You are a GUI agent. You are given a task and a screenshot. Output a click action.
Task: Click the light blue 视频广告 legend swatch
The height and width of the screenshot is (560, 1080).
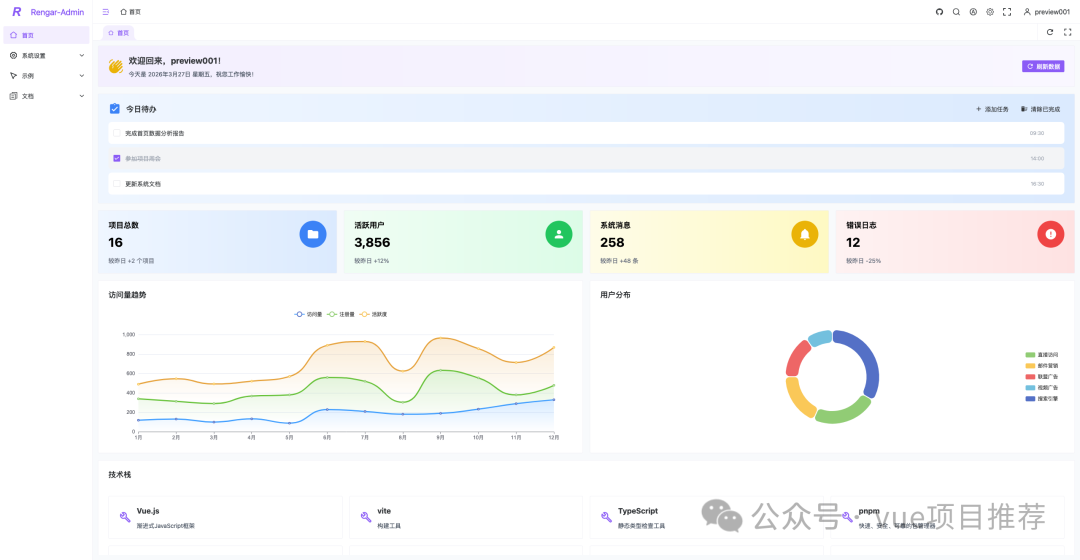[1030, 388]
